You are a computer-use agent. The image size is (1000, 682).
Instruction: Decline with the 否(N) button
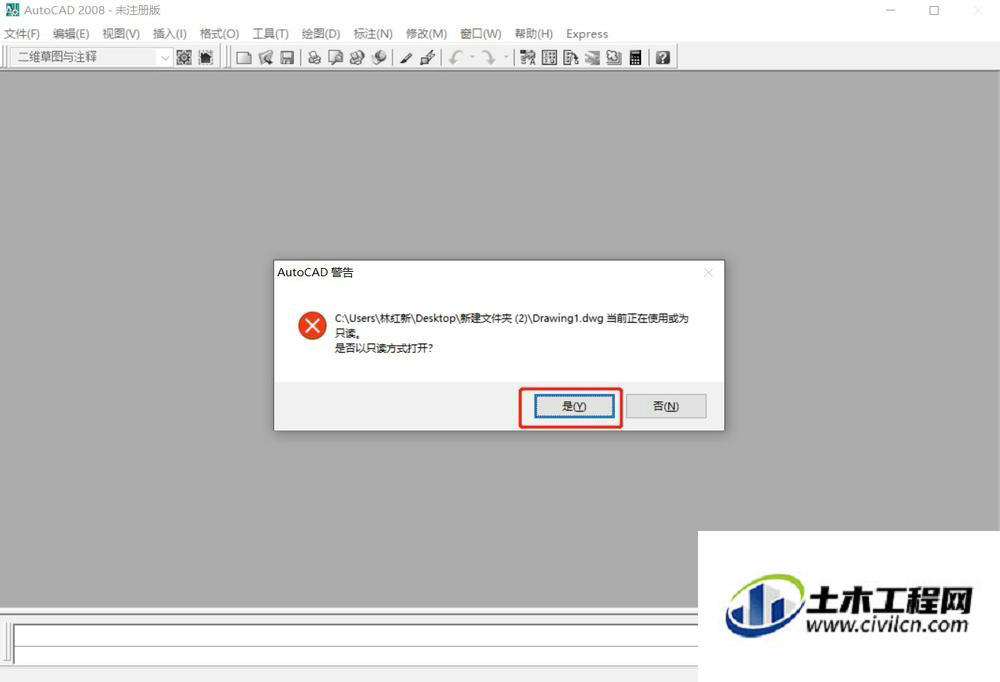(666, 406)
